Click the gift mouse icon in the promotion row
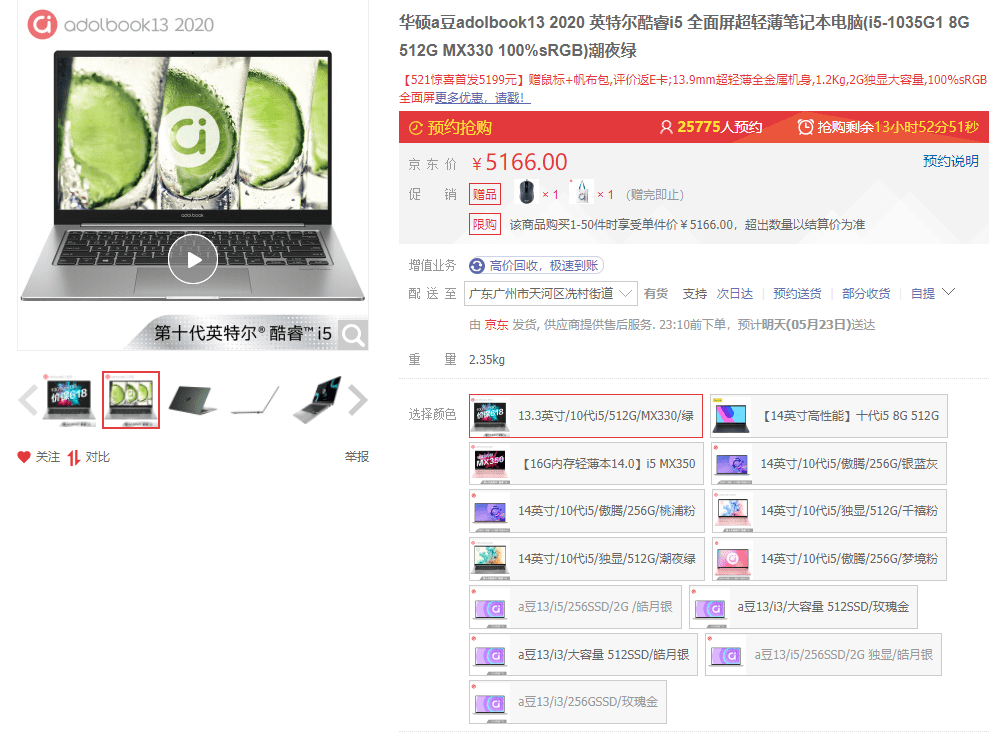Image resolution: width=994 pixels, height=739 pixels. [524, 193]
